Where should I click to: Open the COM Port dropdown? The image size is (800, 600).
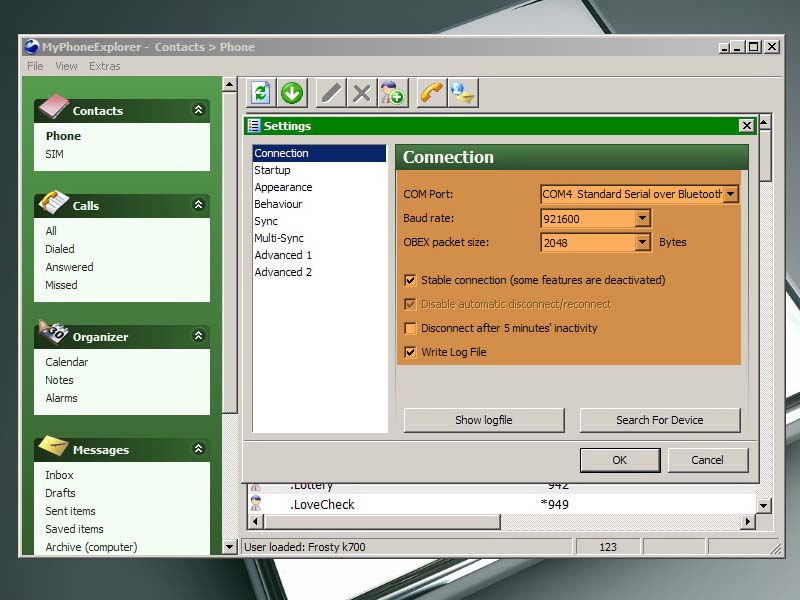(x=730, y=194)
